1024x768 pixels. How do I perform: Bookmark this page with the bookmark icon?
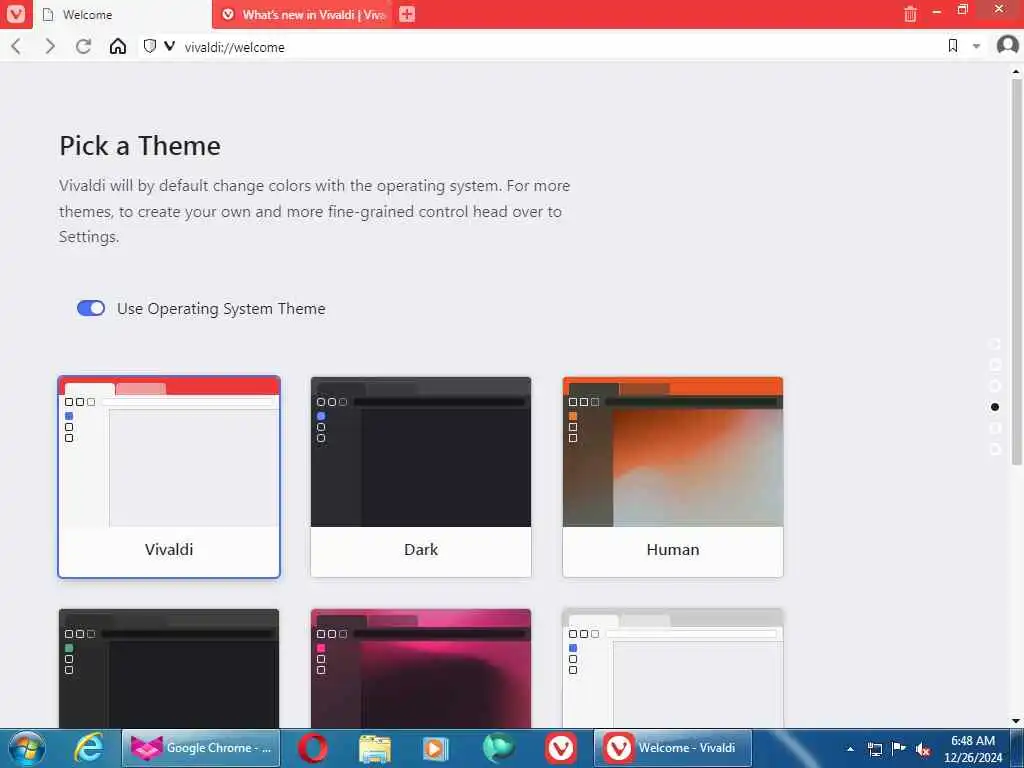pyautogui.click(x=953, y=46)
